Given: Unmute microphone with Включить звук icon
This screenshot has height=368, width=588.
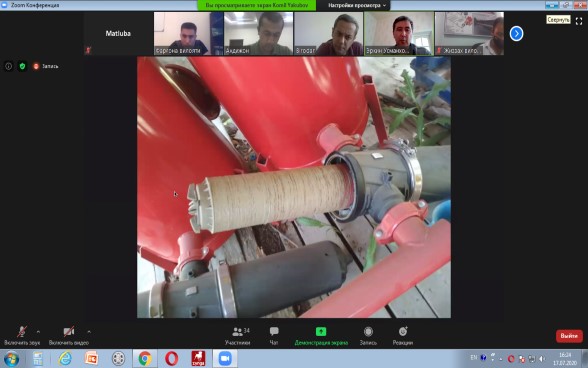Looking at the screenshot, I should tap(22, 336).
